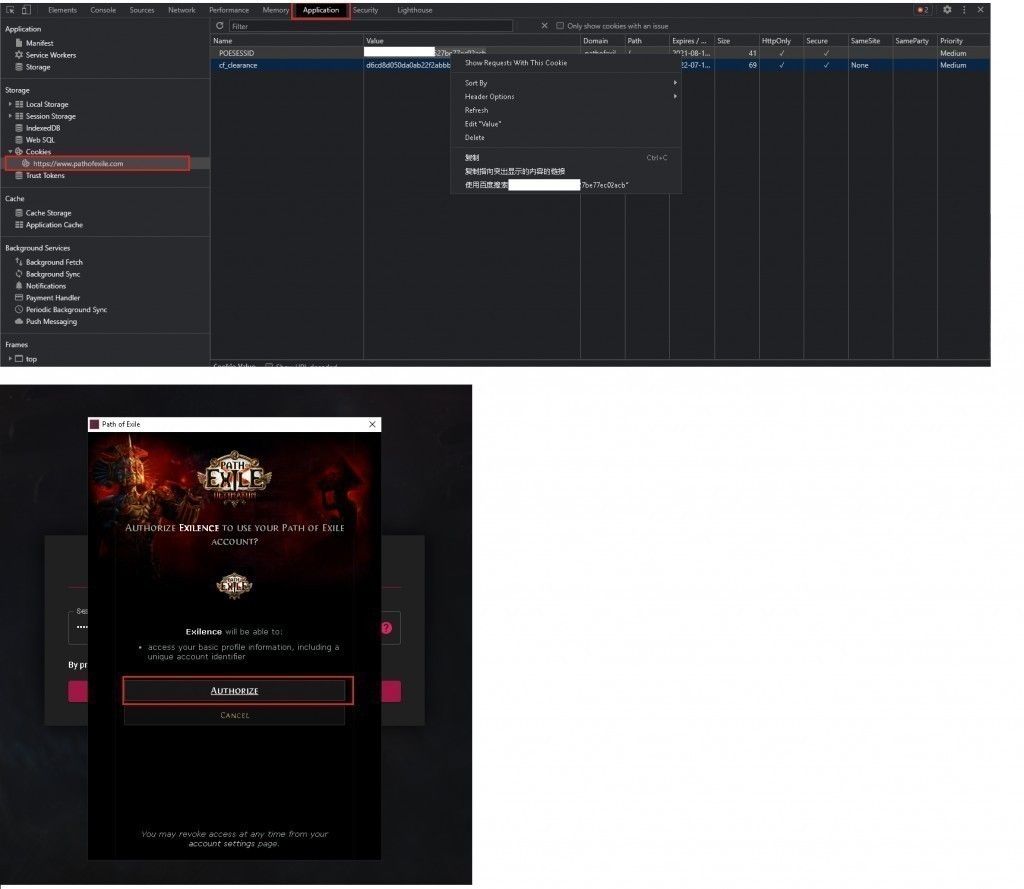Click the Cancel button in dialog

[235, 716]
